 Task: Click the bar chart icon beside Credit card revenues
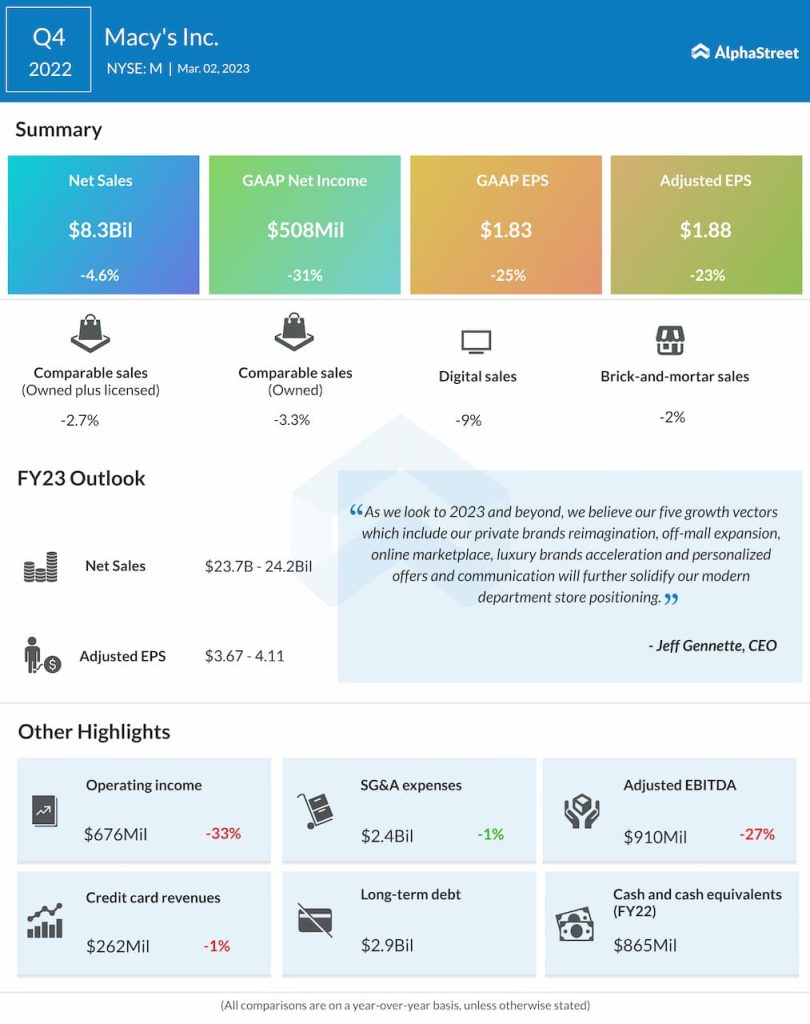tap(45, 920)
